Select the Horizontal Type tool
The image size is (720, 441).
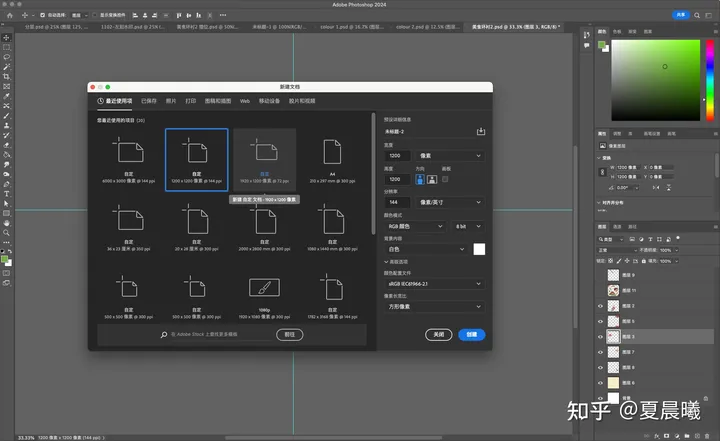6,194
